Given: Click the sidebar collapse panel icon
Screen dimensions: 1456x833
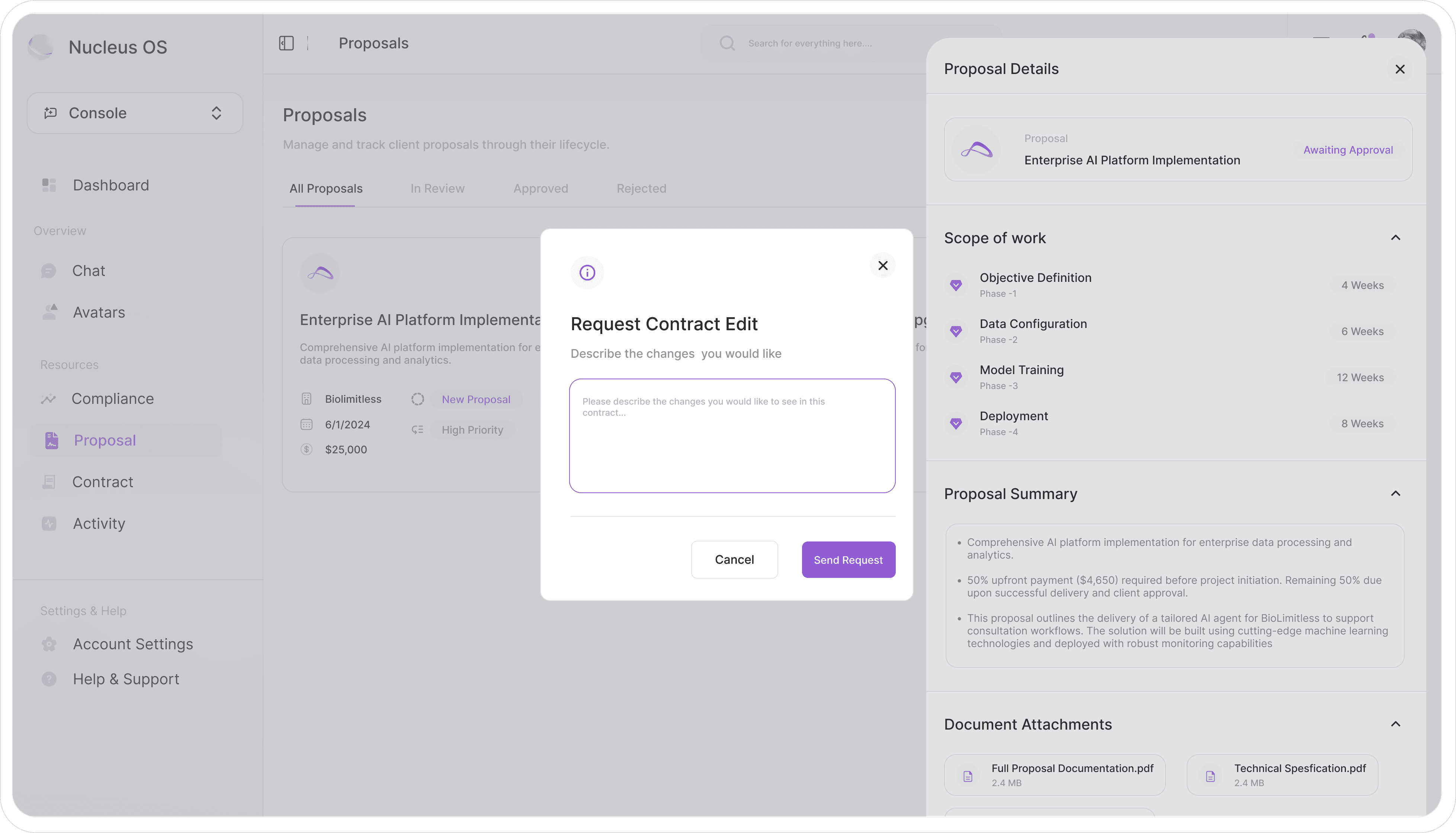Looking at the screenshot, I should click(286, 44).
